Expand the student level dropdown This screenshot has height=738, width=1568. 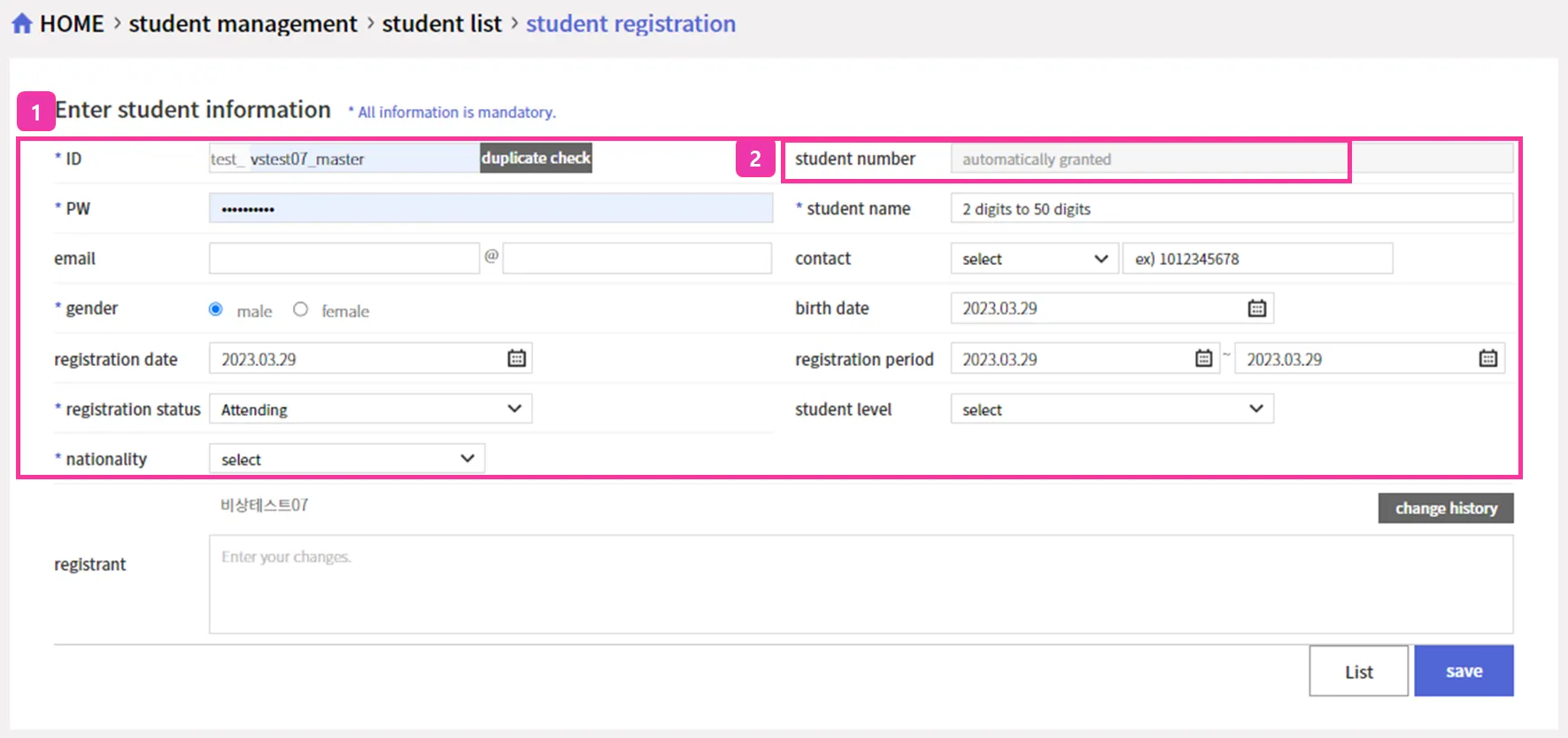click(x=1111, y=408)
